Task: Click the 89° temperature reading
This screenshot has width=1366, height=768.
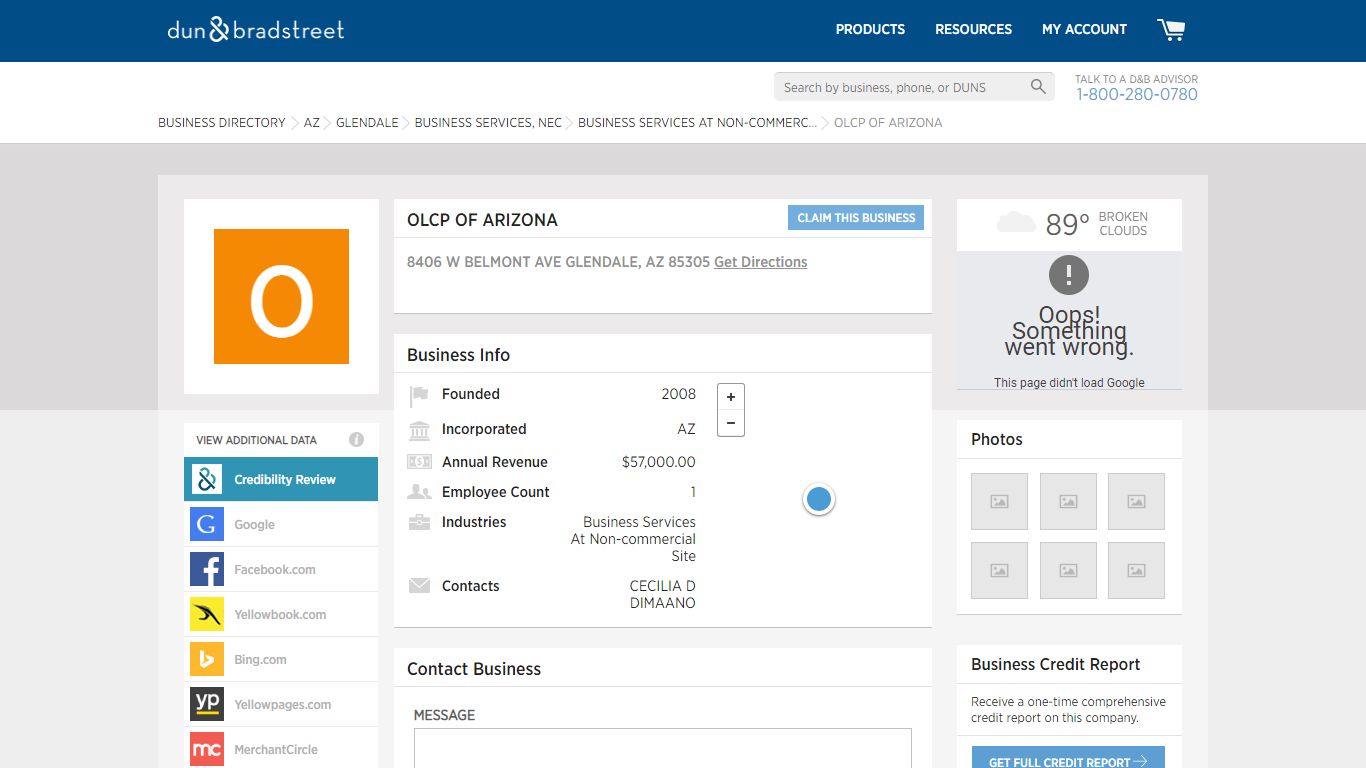Action: (1067, 224)
